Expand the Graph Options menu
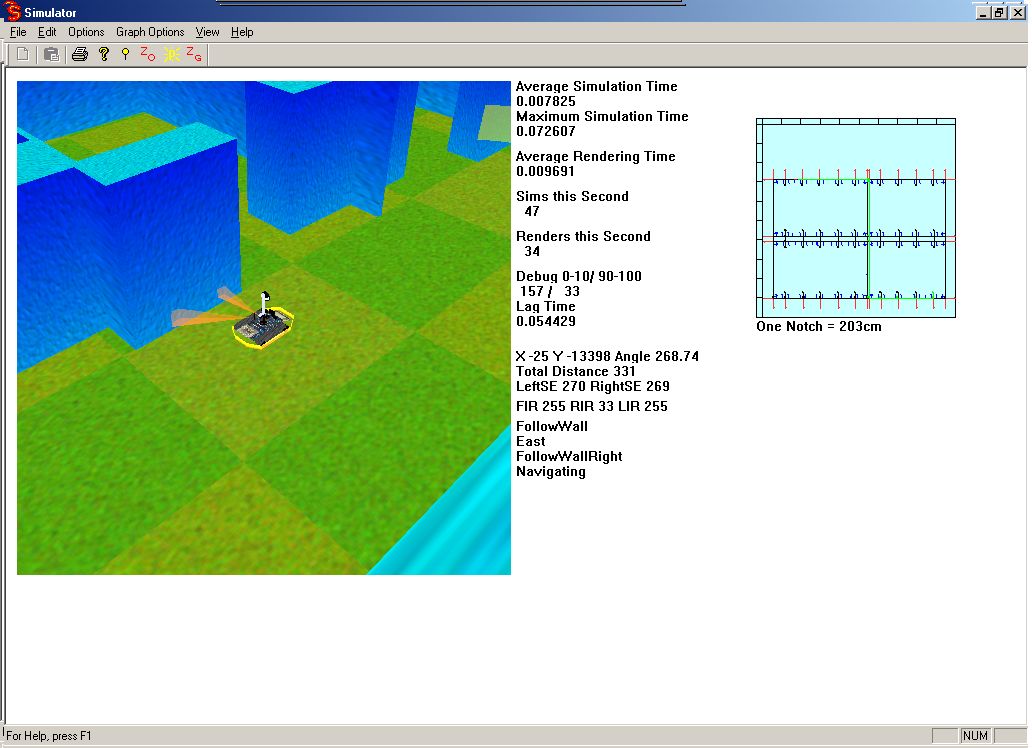Viewport: 1032px width, 748px height. [150, 32]
